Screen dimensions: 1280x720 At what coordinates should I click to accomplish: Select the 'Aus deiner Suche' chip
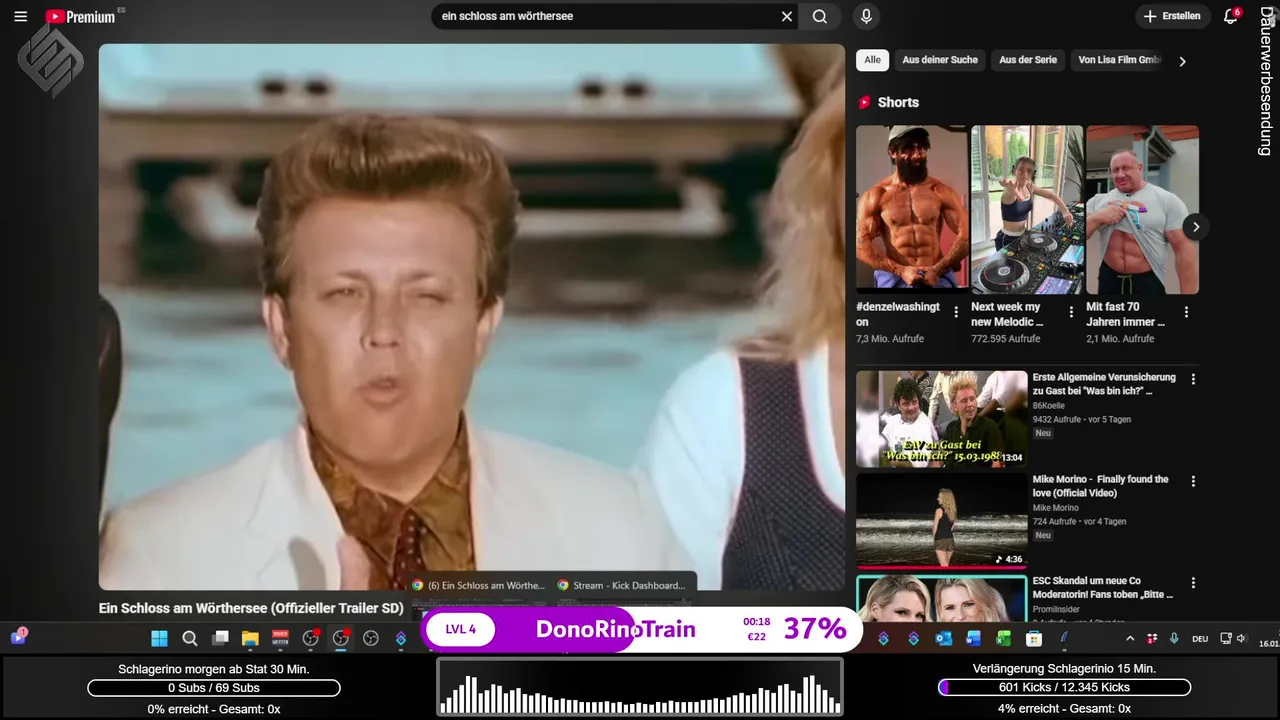coord(940,60)
